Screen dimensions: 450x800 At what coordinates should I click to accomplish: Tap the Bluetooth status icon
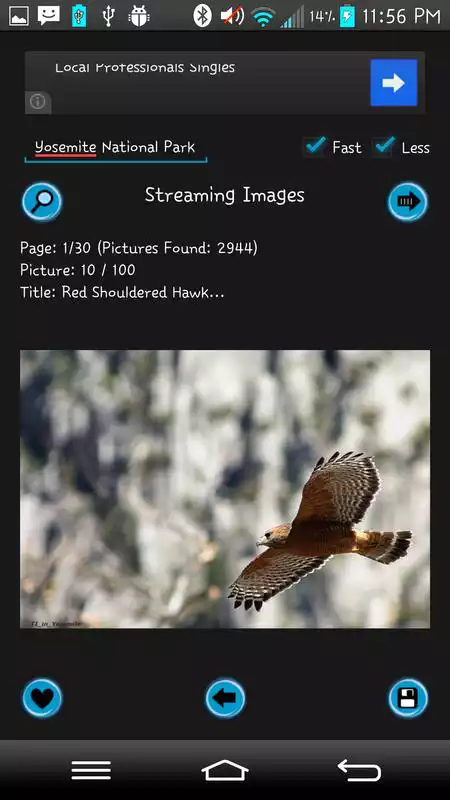(202, 16)
